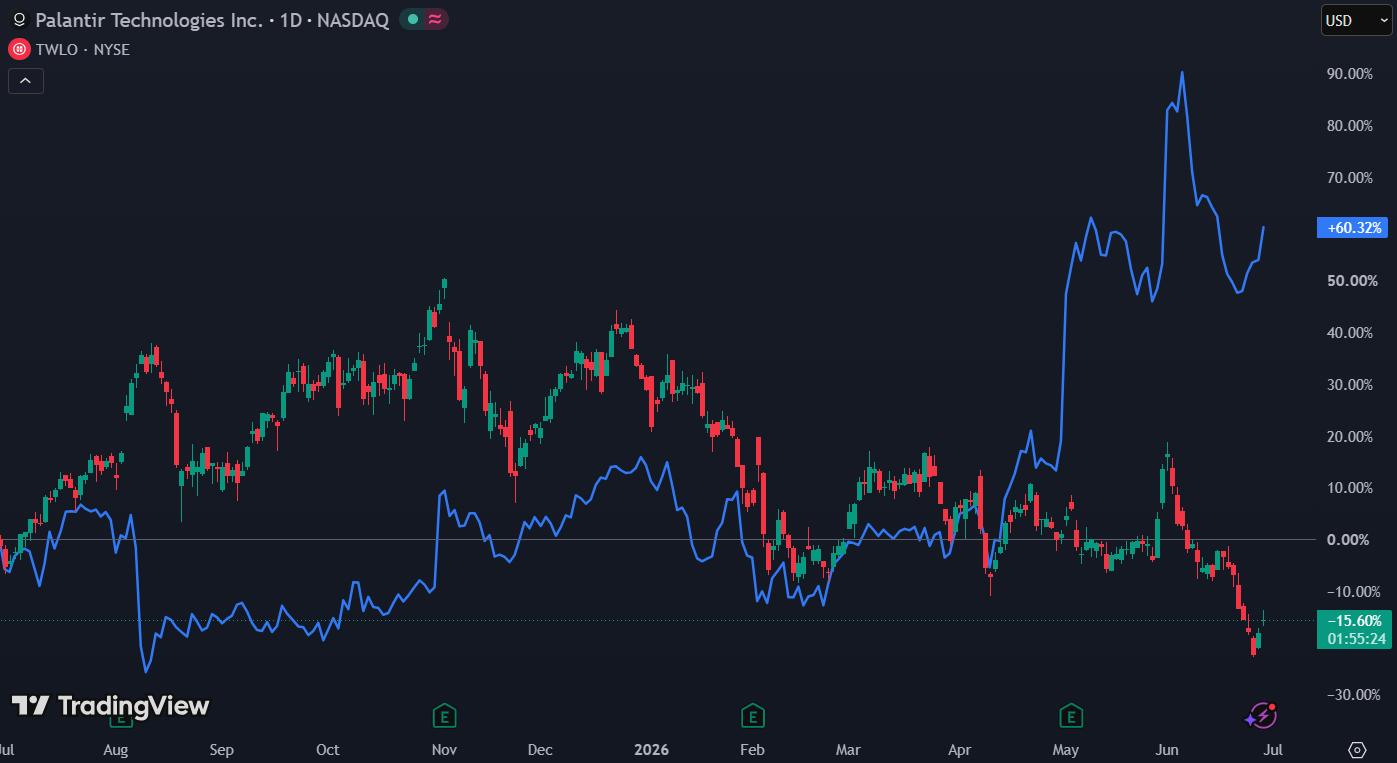
Task: Click the purple lightning event icon near Jul
Action: (x=1261, y=716)
